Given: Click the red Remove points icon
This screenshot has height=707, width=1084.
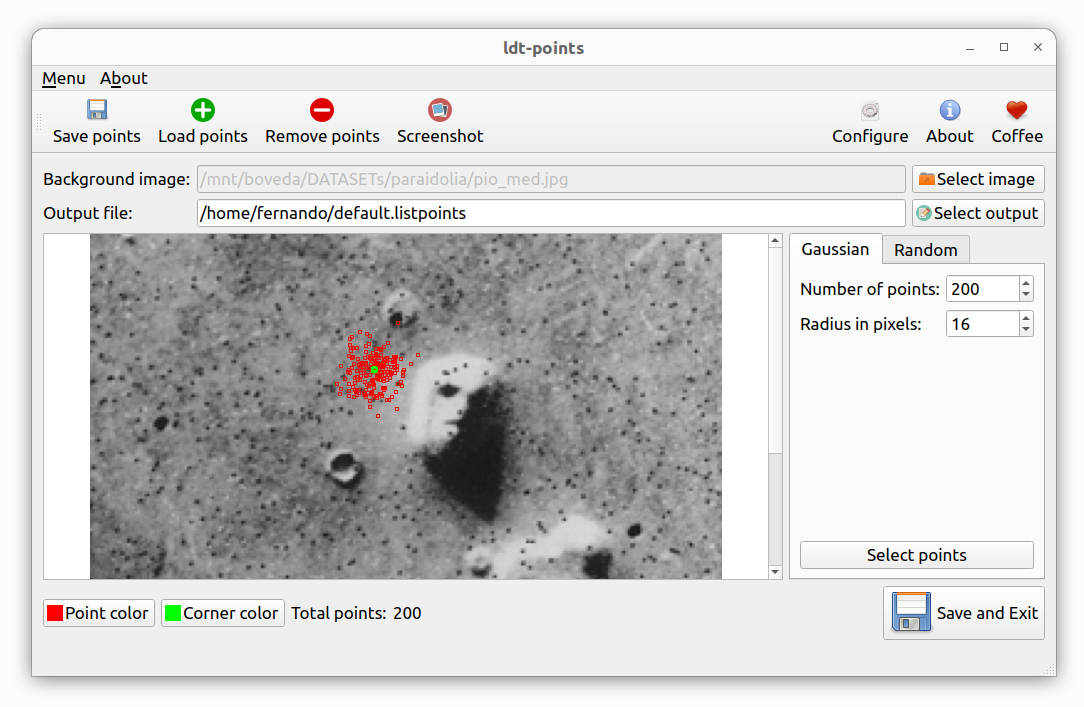Looking at the screenshot, I should [x=321, y=110].
